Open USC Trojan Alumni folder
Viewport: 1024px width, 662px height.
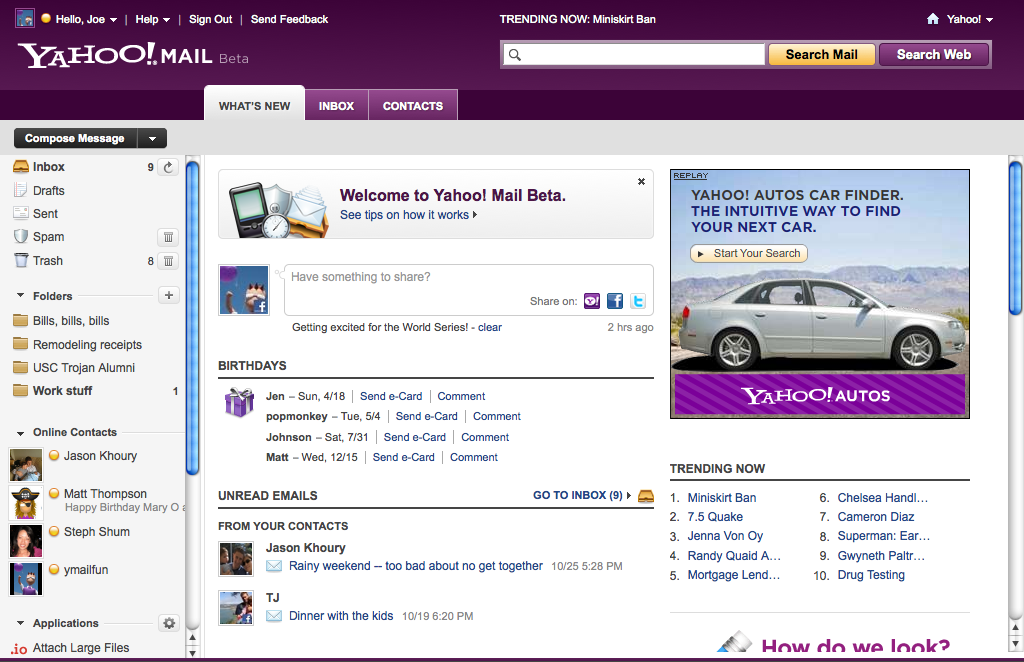tap(84, 368)
